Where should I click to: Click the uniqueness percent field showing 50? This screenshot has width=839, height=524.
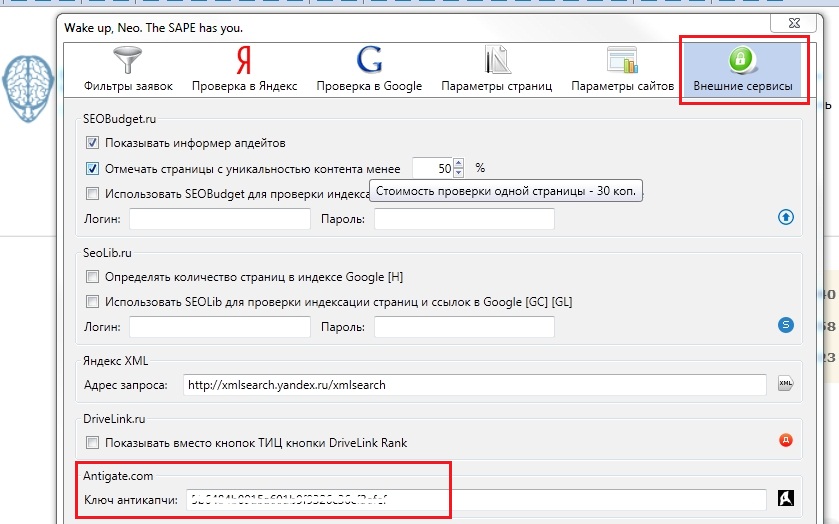click(x=433, y=169)
